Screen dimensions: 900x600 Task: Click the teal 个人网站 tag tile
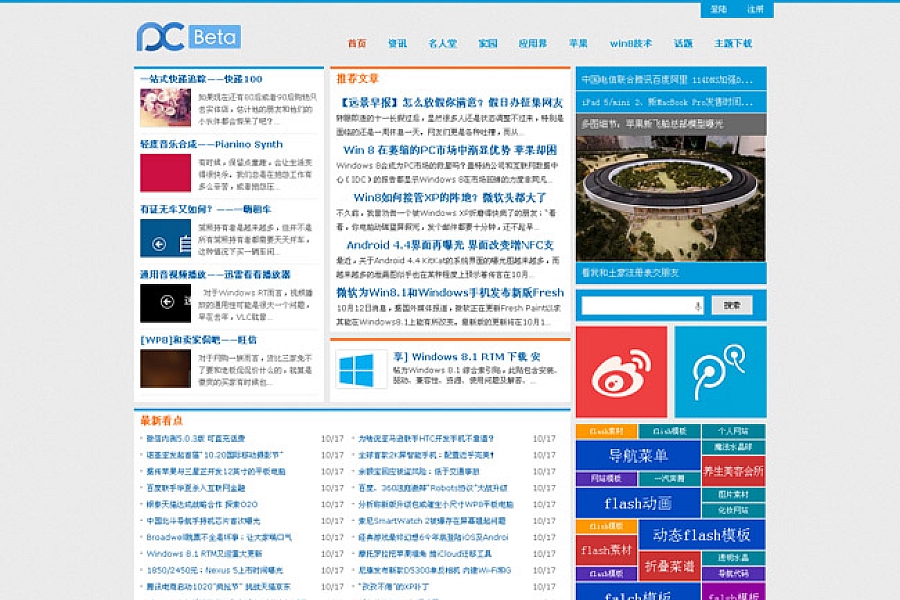(733, 431)
